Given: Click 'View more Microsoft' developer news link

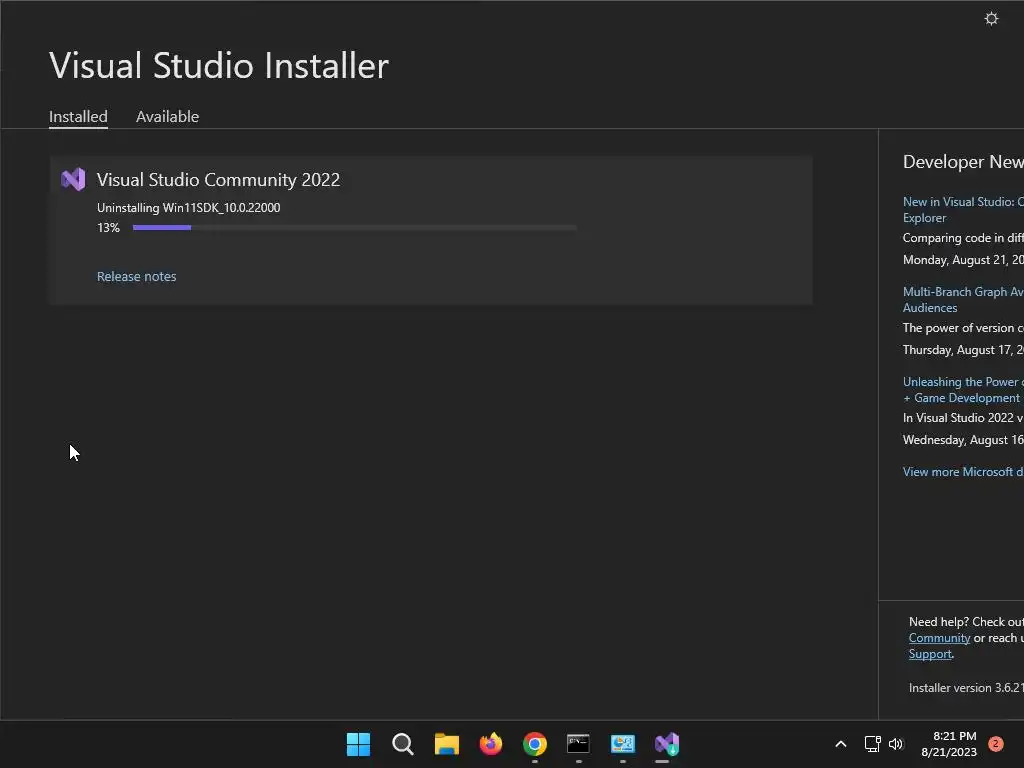Looking at the screenshot, I should (x=963, y=472).
